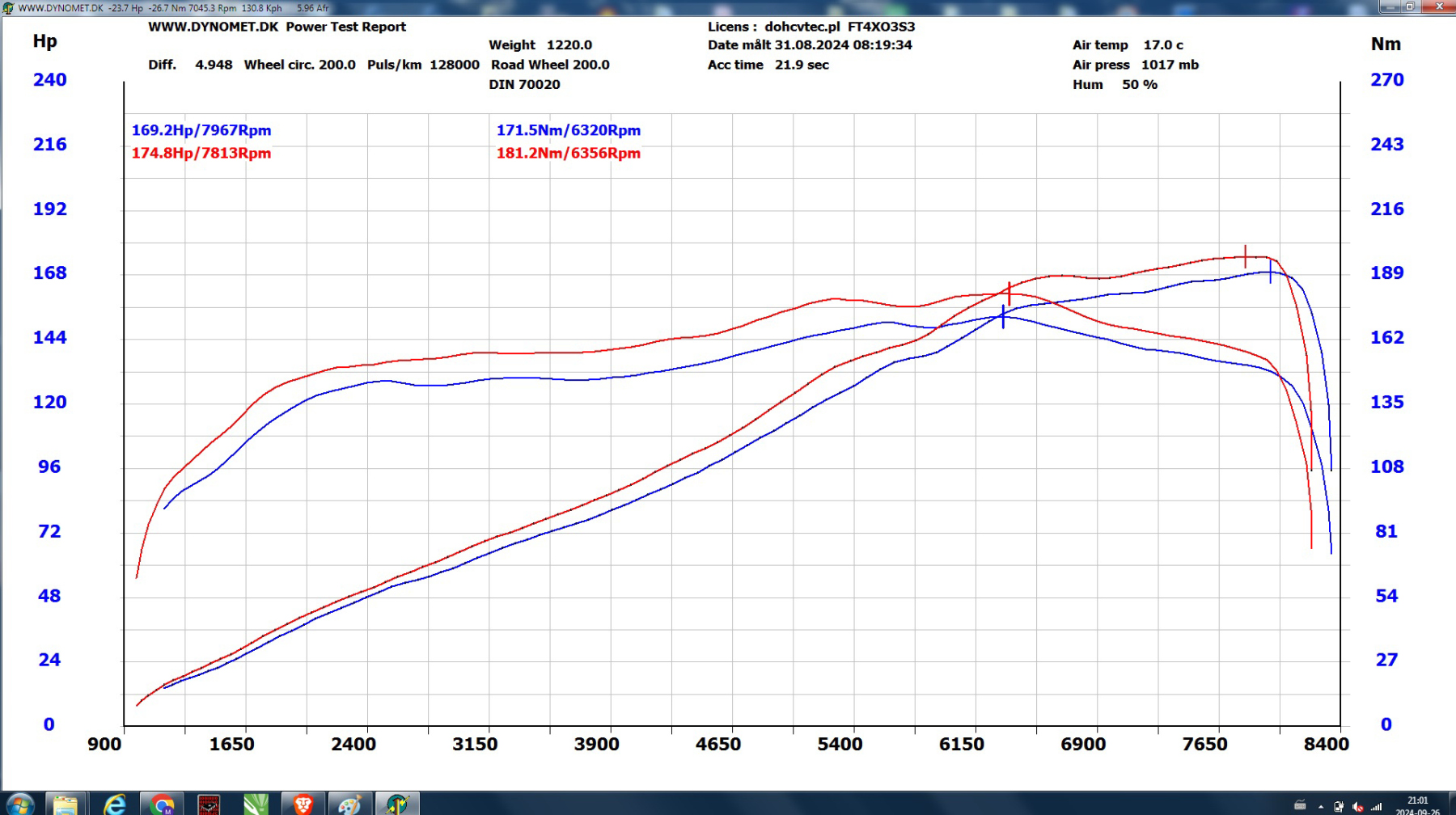This screenshot has width=1456, height=815.
Task: Click the power plug battery tray icon
Action: 1339,806
